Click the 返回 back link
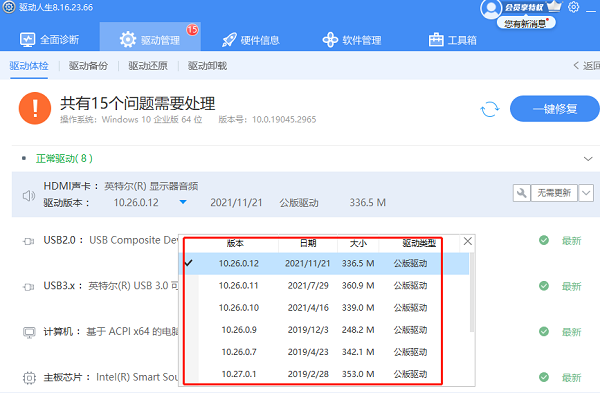600x393 pixels. coord(586,66)
